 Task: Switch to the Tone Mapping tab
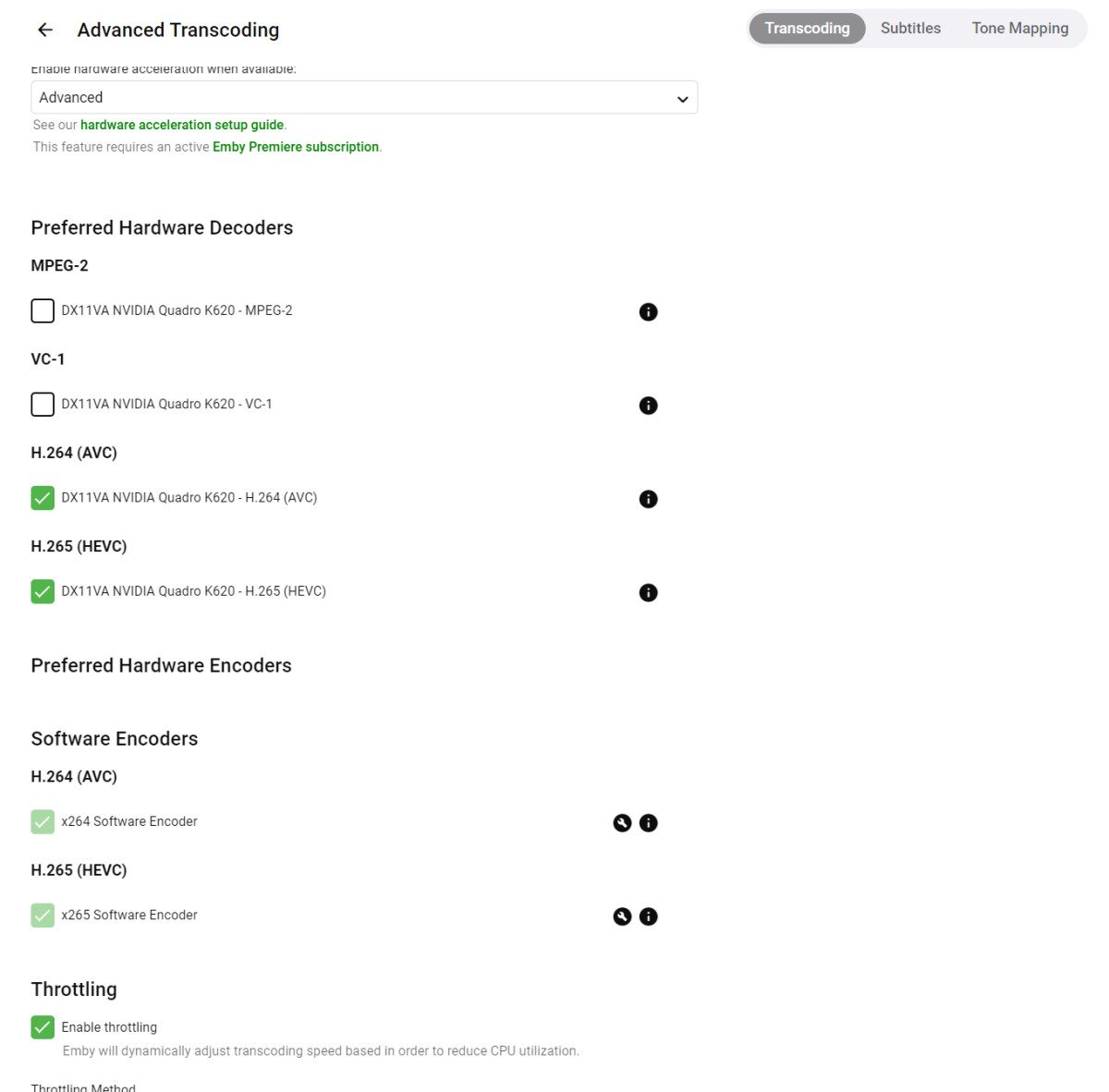(1019, 29)
